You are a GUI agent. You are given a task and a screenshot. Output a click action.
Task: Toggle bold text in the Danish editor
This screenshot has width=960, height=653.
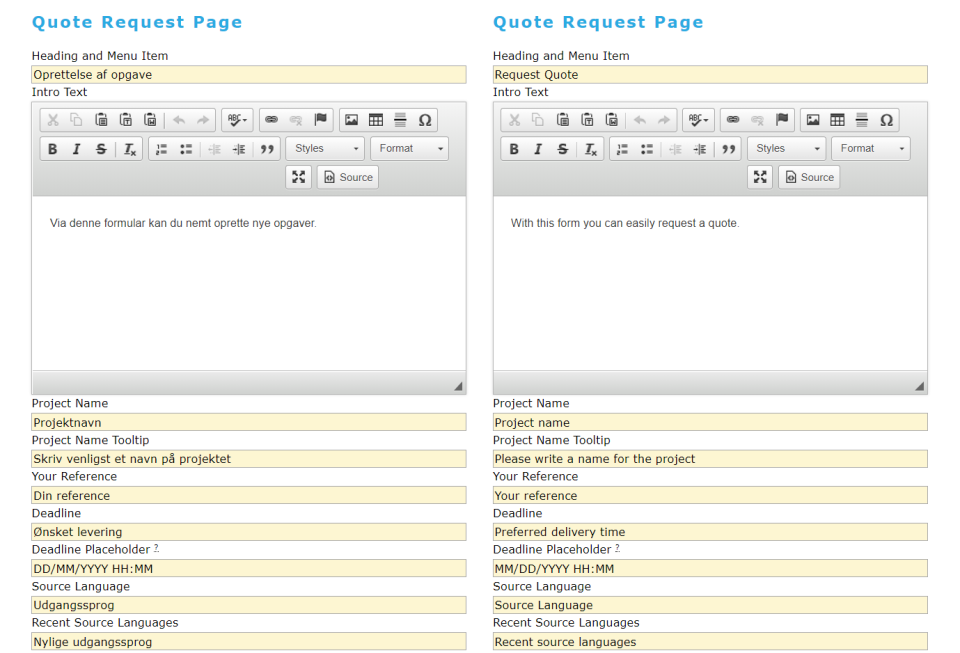pyautogui.click(x=52, y=149)
